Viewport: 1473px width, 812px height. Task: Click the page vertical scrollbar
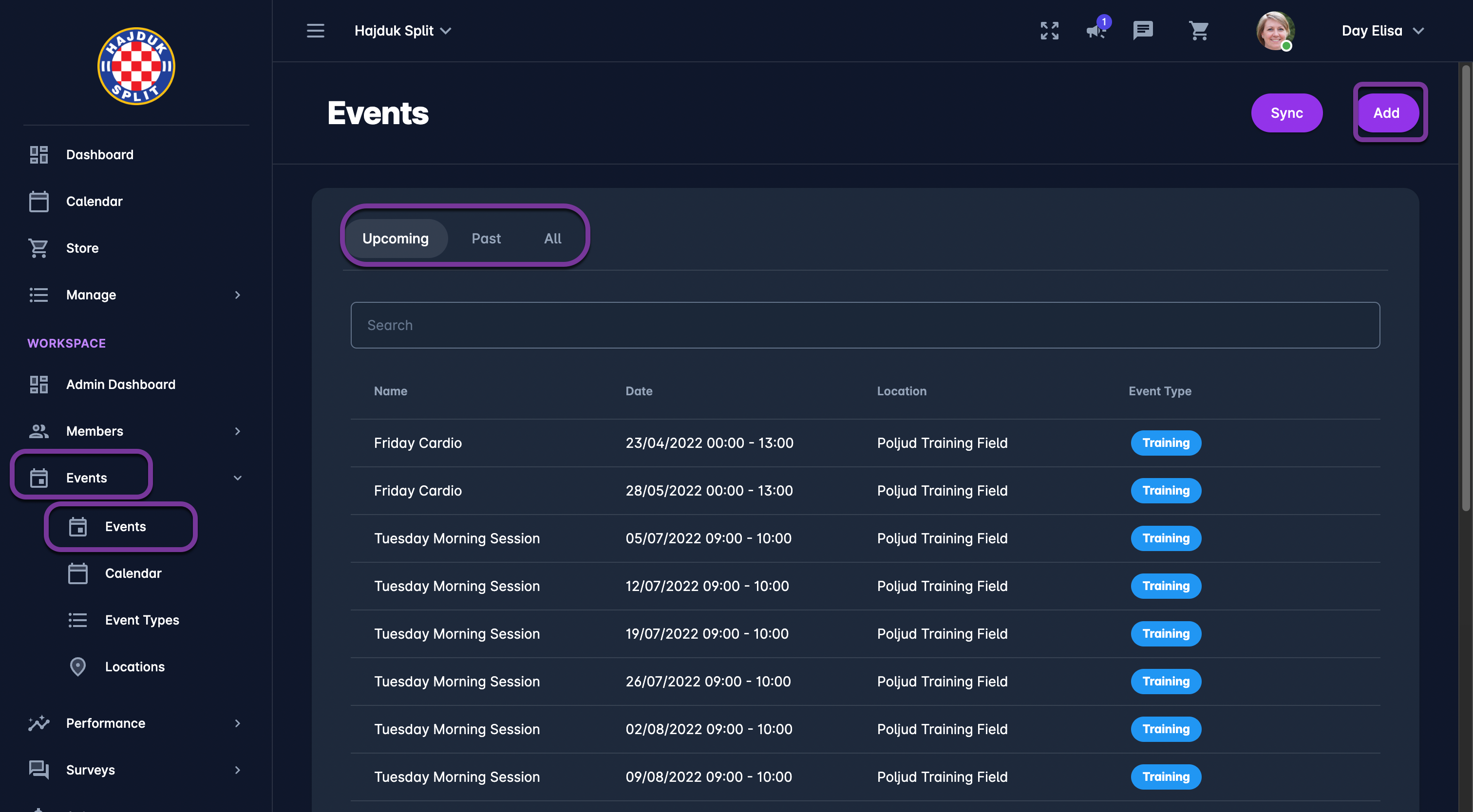point(1465,286)
